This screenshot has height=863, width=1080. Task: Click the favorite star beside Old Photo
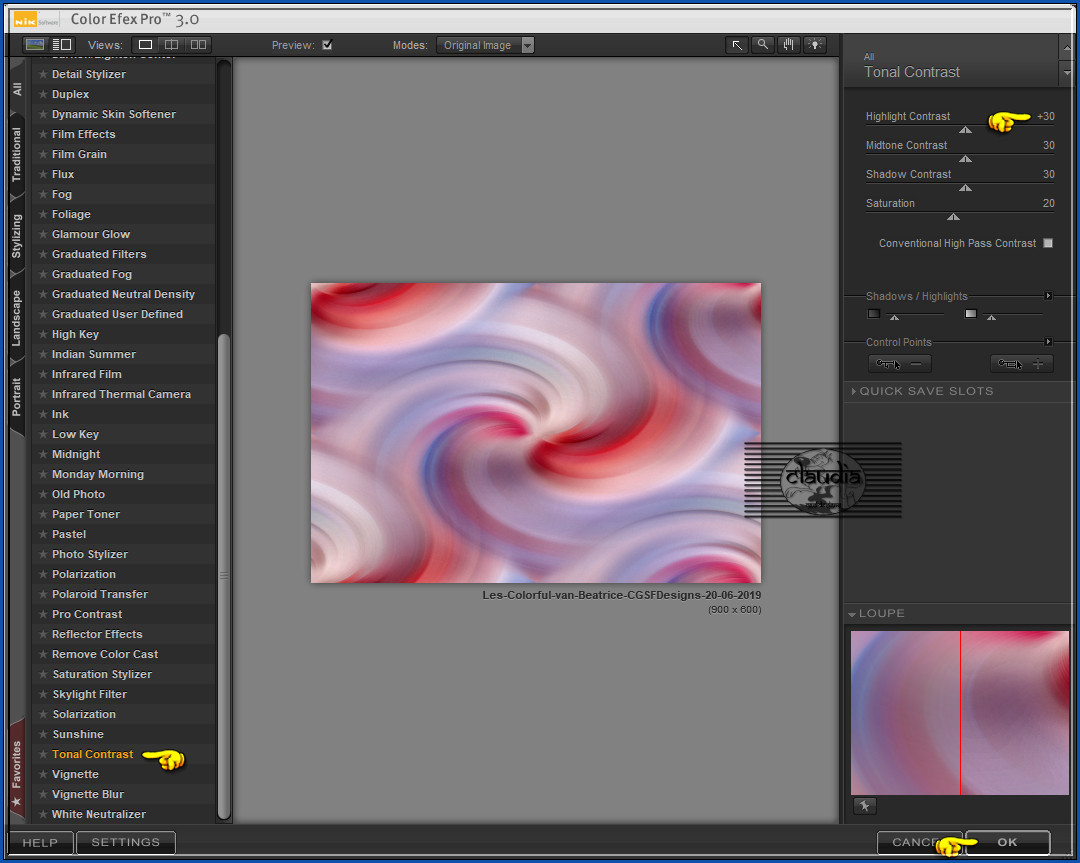tap(43, 495)
